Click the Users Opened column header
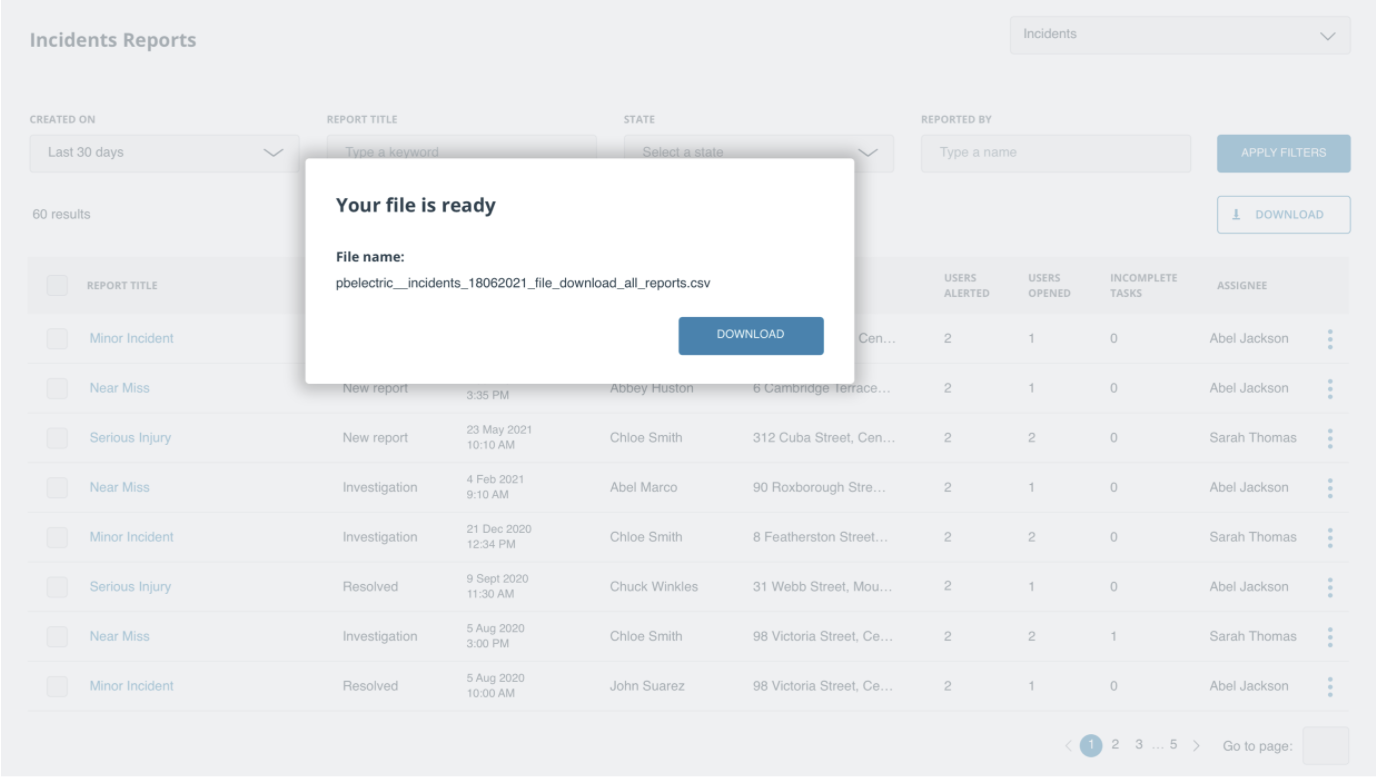 click(1049, 285)
